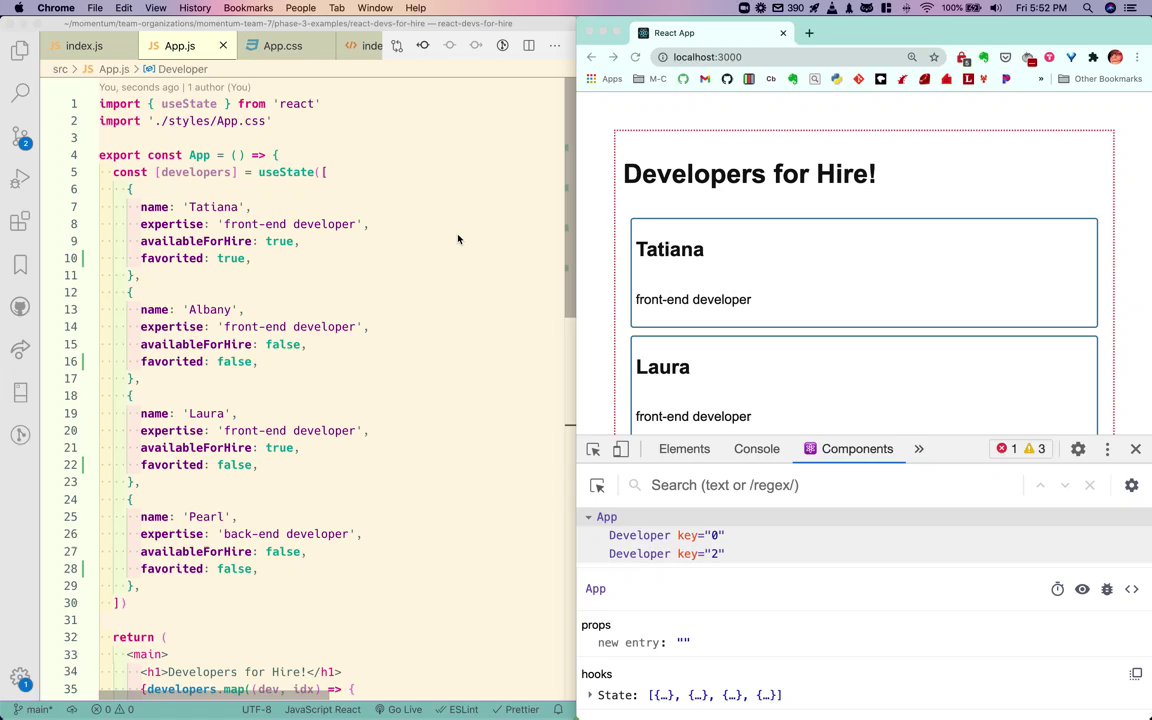Toggle the device toolbar in DevTools
The image size is (1152, 720).
click(621, 449)
